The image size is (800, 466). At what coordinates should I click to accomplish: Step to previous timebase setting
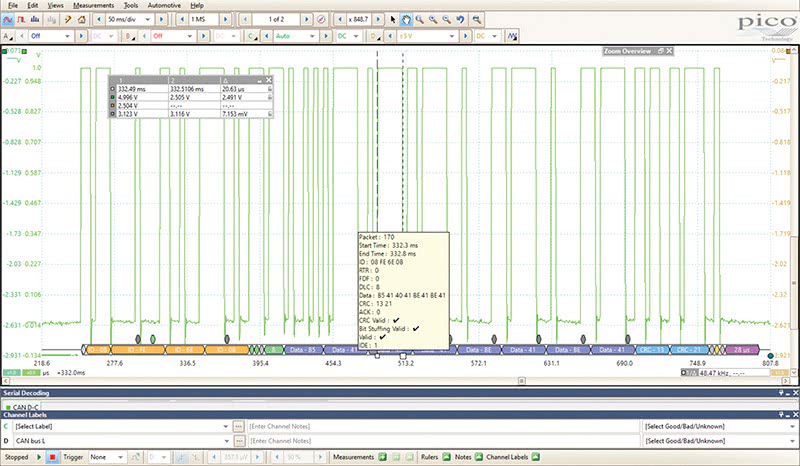click(98, 19)
